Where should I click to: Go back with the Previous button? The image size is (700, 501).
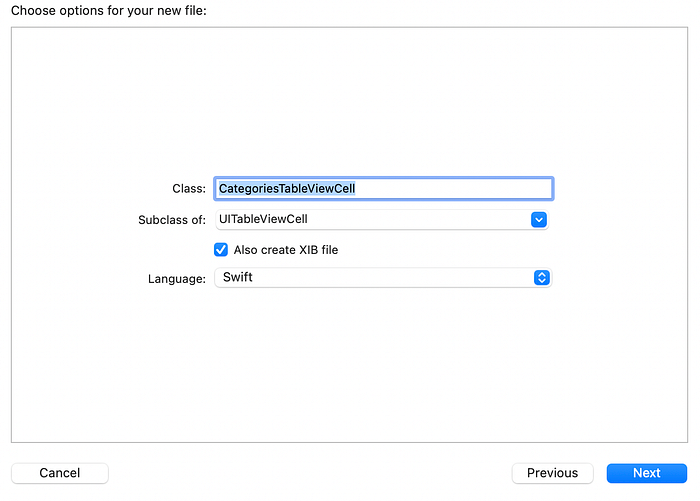[x=552, y=473]
